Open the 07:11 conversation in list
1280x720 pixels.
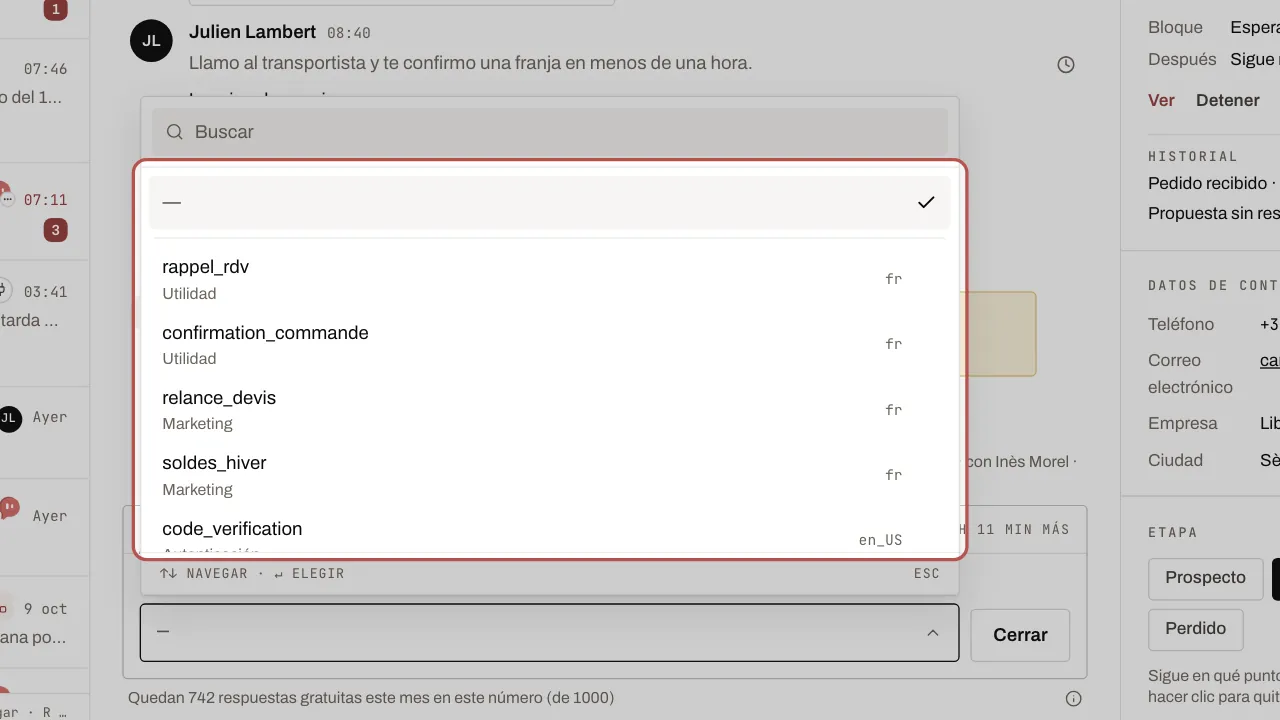point(45,213)
